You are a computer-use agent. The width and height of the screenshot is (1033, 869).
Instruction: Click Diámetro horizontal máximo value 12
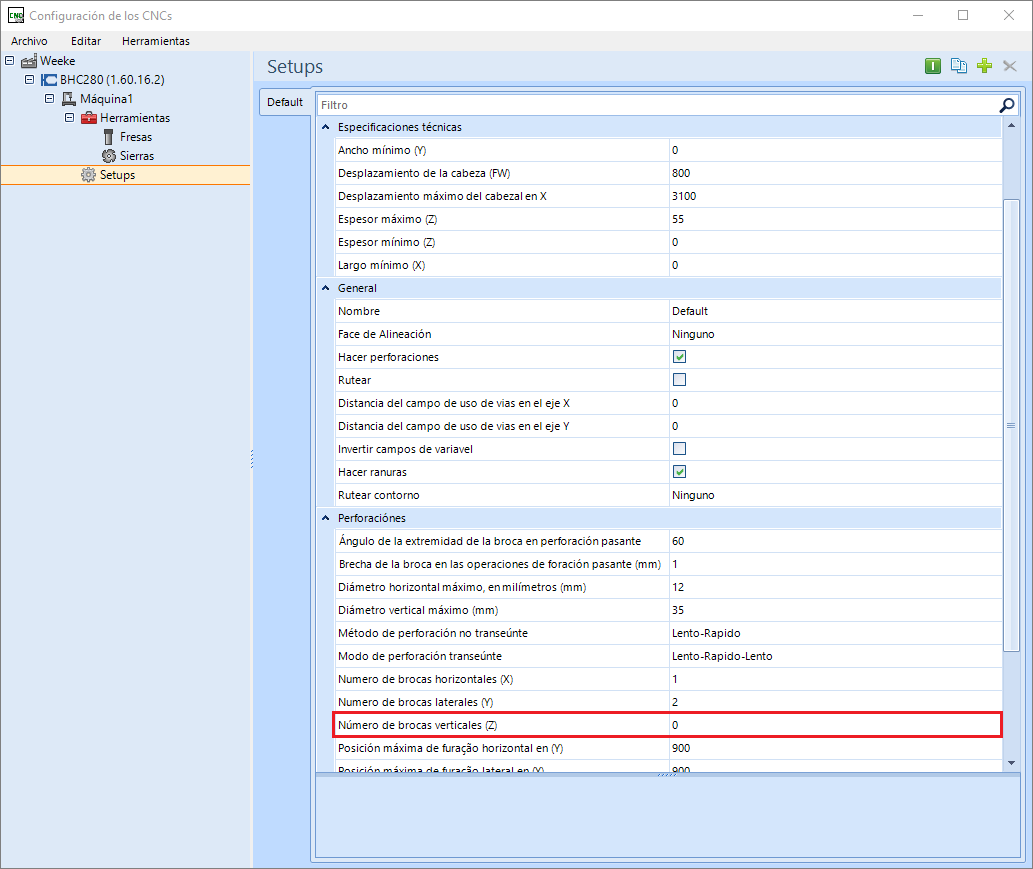(835, 587)
